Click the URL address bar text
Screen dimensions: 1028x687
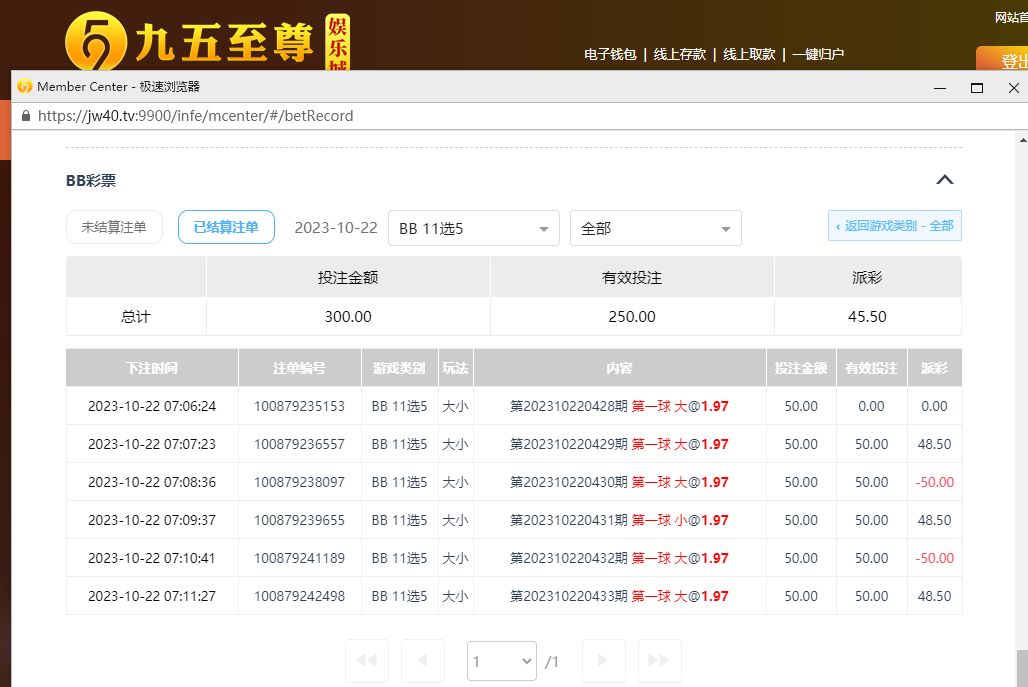pyautogui.click(x=195, y=116)
